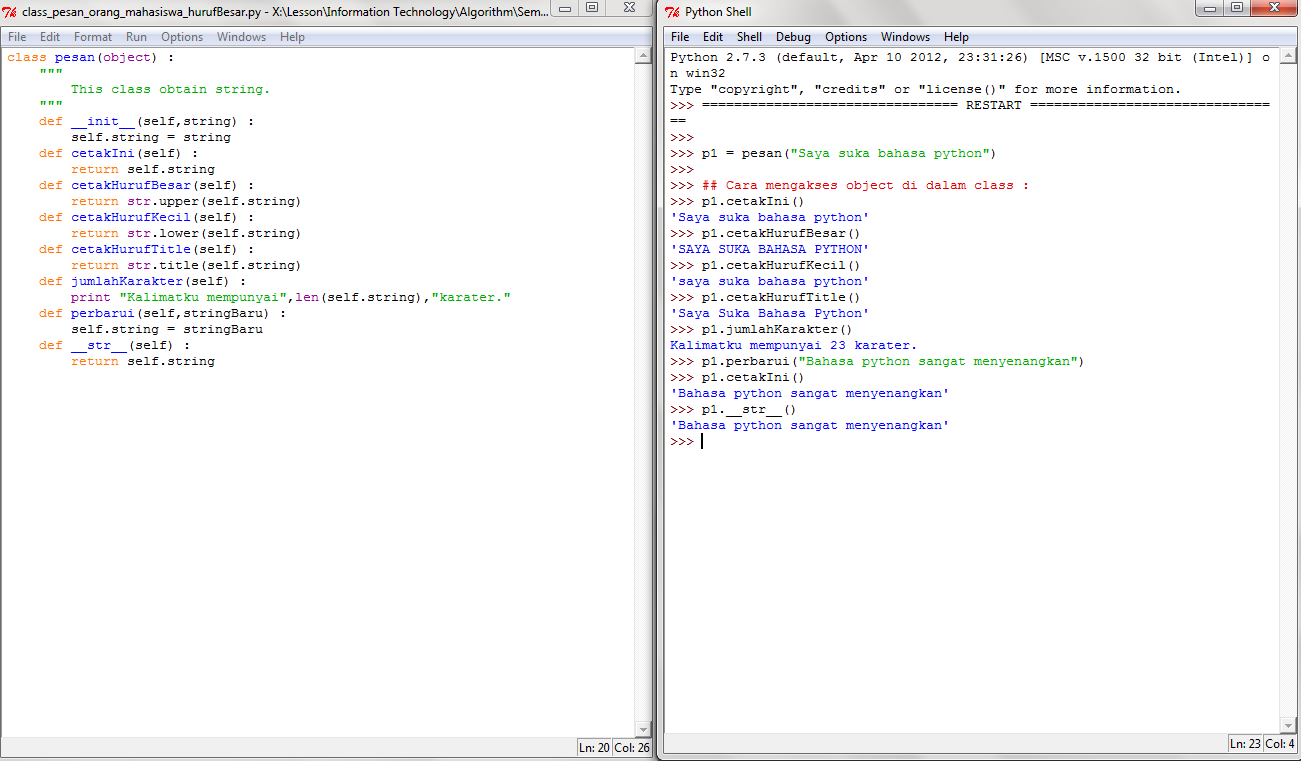Screen dimensions: 1301x761
Task: Open Edit menu in Python Shell
Action: (x=713, y=37)
